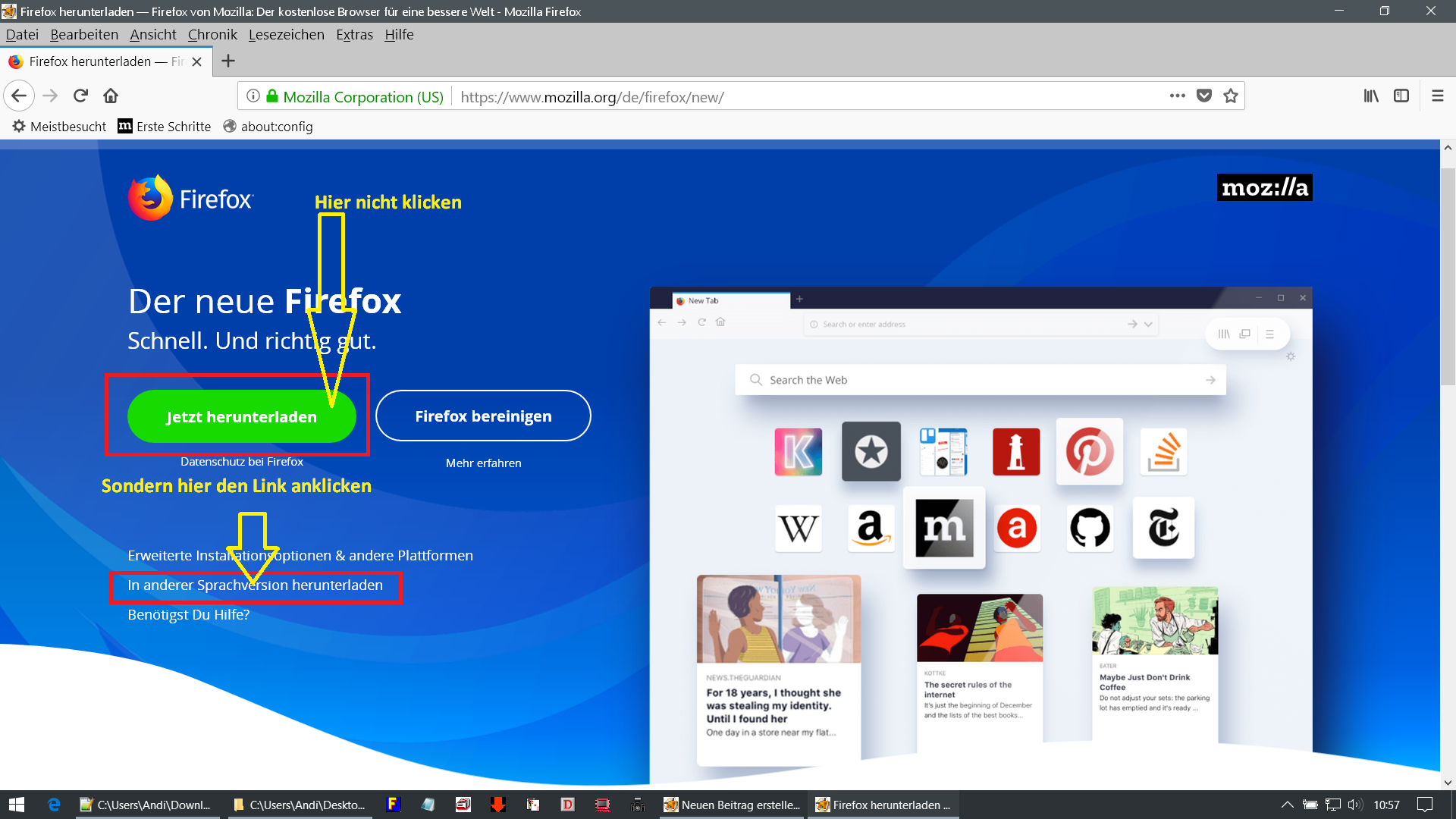This screenshot has height=819, width=1456.
Task: Open the yellow F taskbar application
Action: tap(393, 805)
